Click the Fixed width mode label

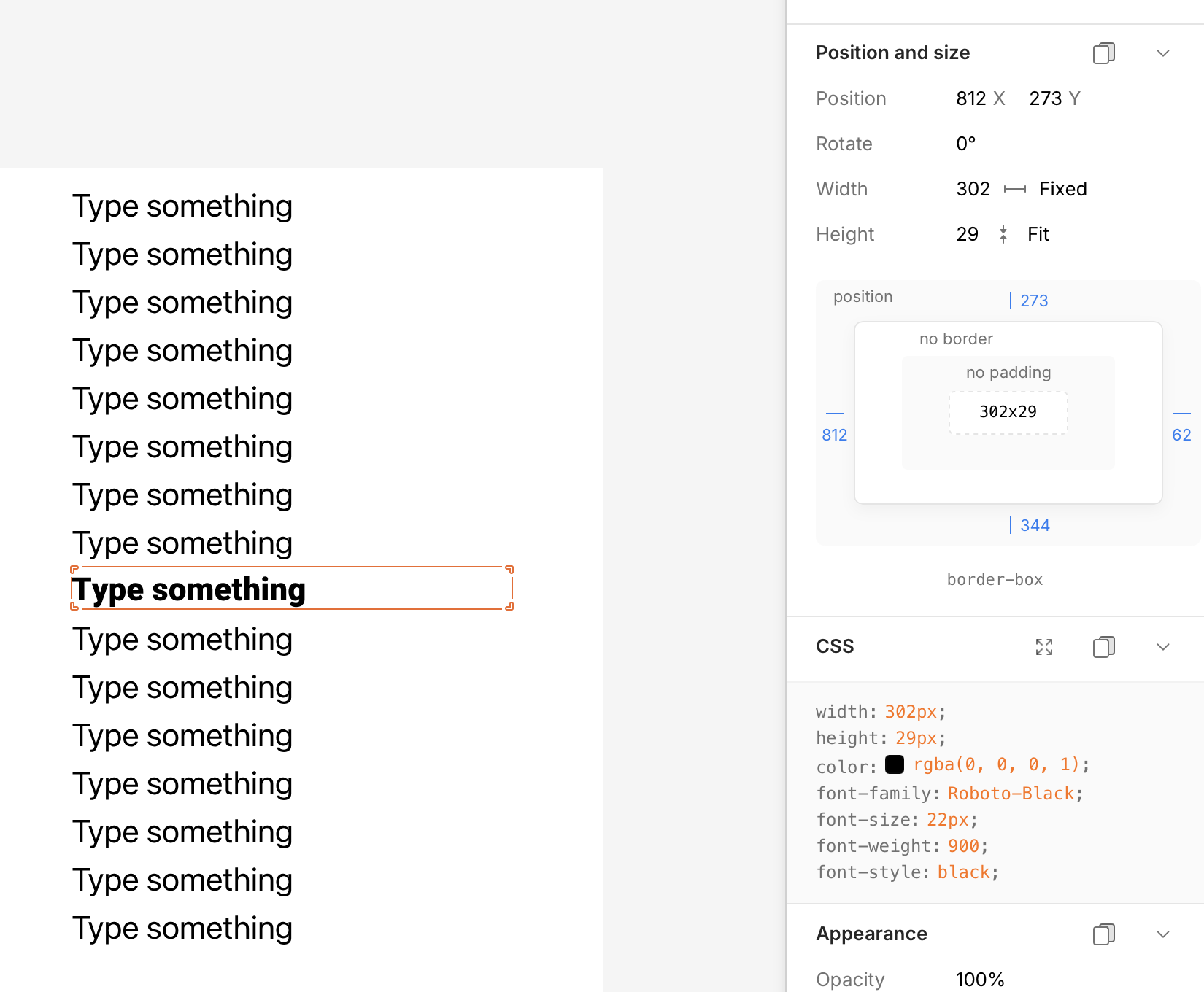[1062, 190]
